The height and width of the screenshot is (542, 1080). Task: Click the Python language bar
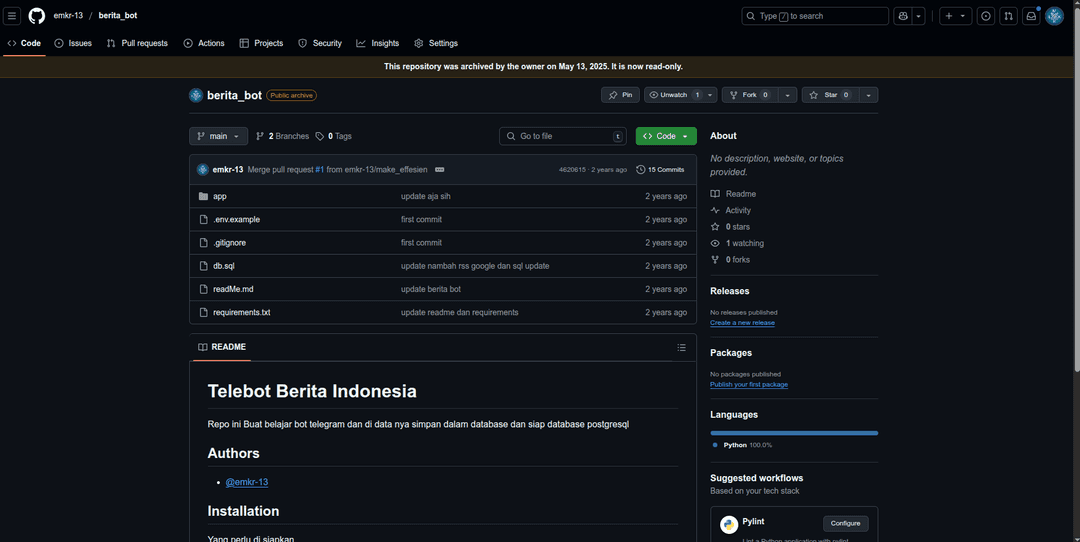tap(794, 433)
